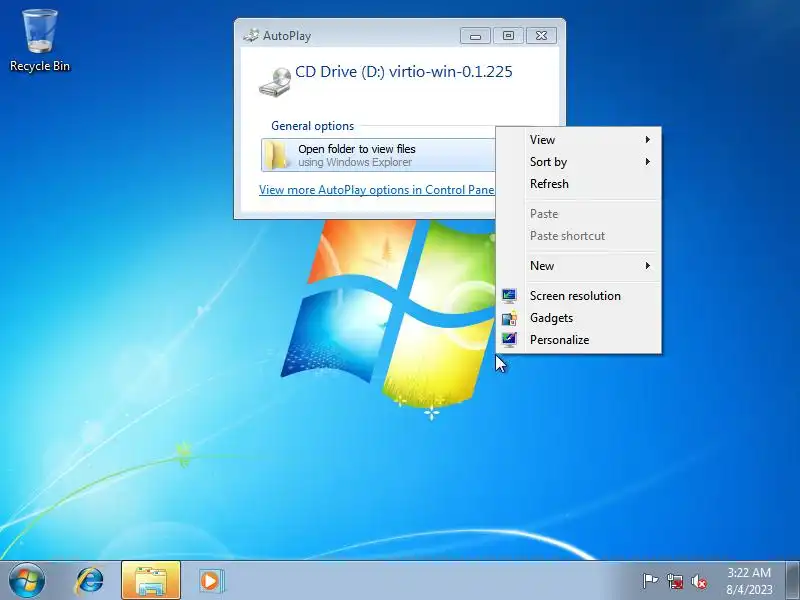Click the CD drive icon in AutoPlay

point(275,82)
